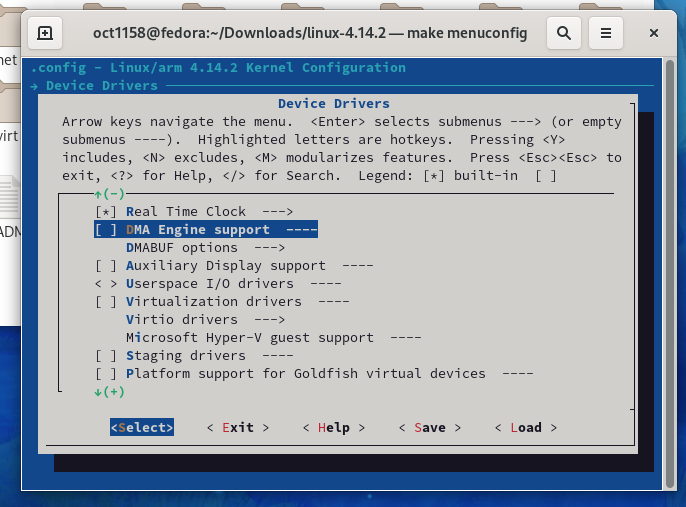Select Platform support for Goldfish entry
The width and height of the screenshot is (686, 507).
[x=314, y=374]
